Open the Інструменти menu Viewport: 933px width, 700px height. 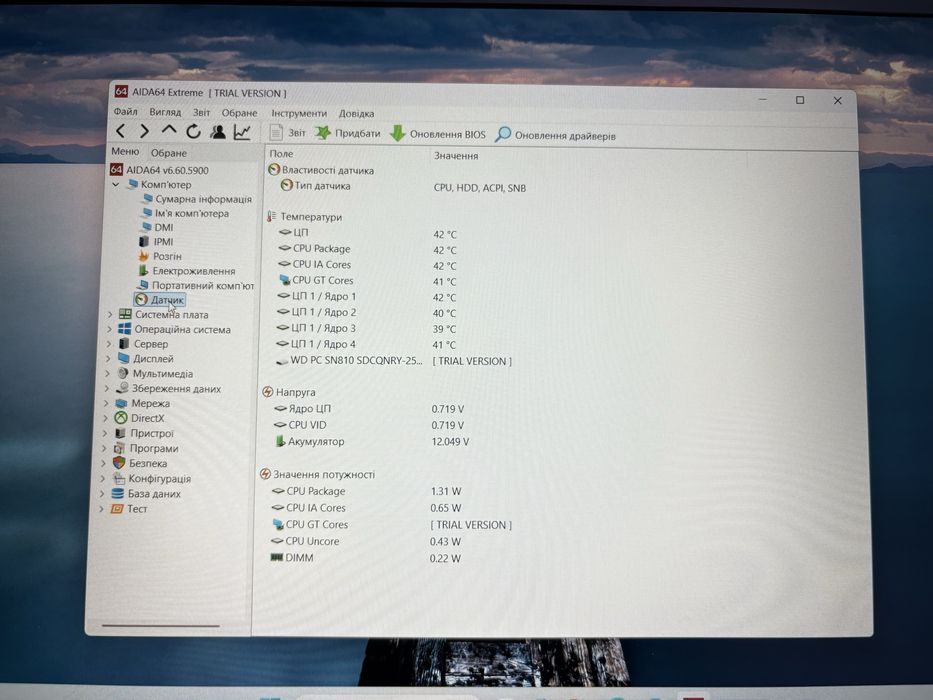299,113
